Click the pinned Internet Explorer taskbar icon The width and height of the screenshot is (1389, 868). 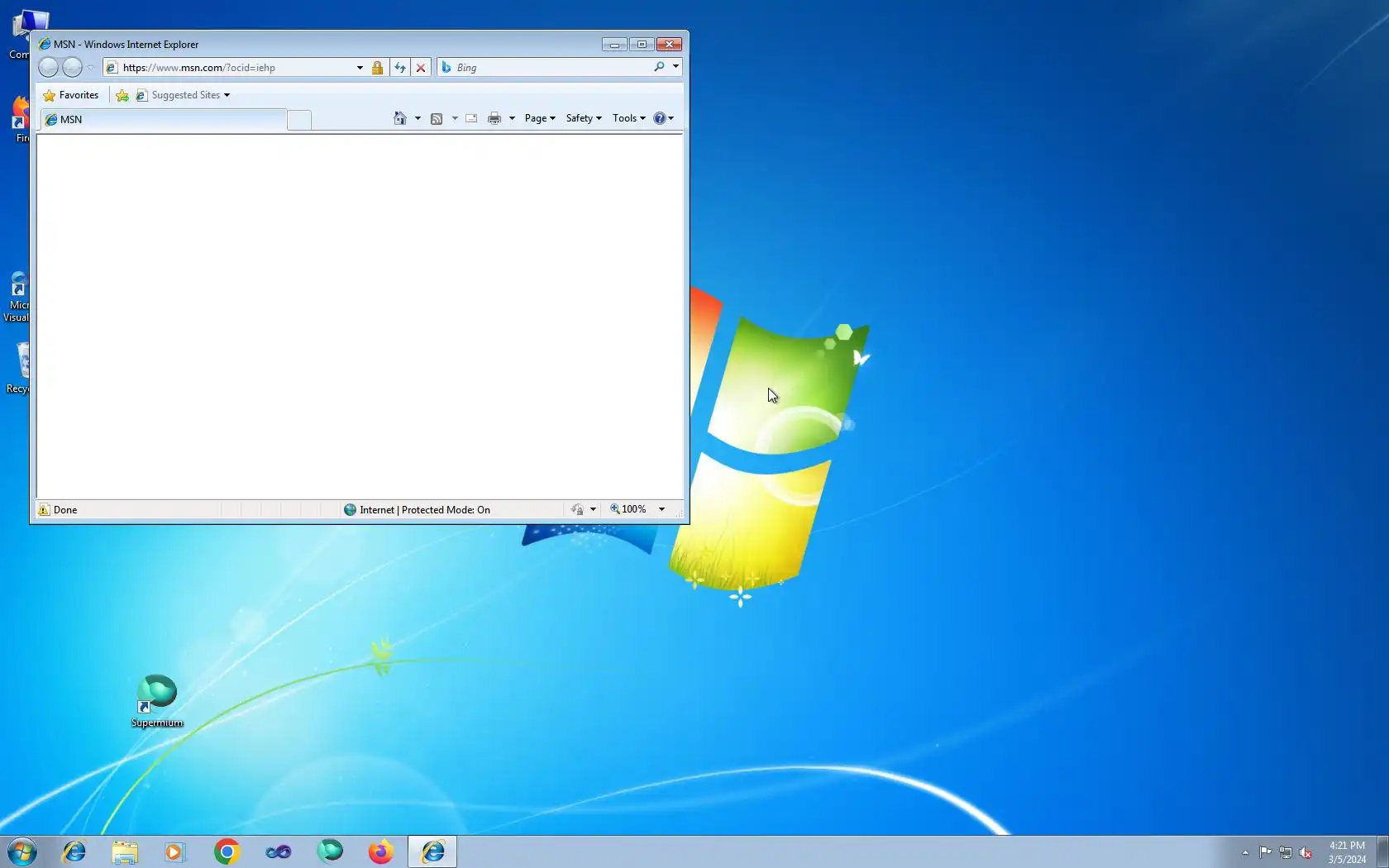coord(74,851)
